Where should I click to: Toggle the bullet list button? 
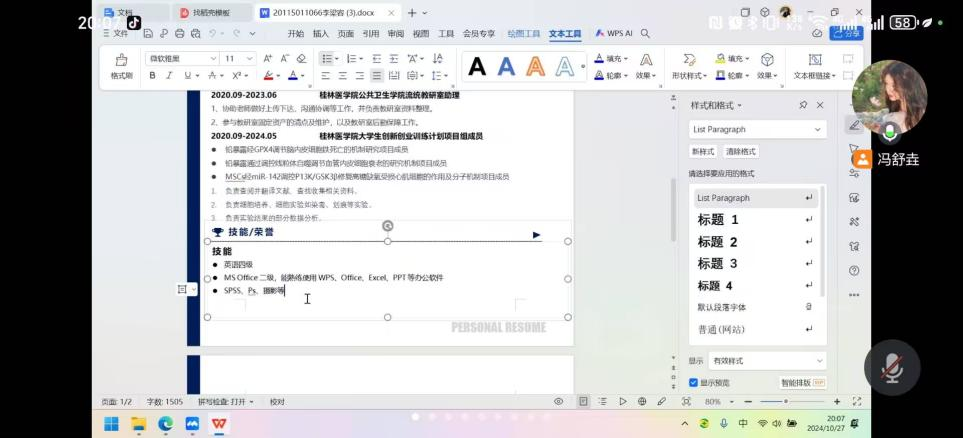tap(326, 59)
